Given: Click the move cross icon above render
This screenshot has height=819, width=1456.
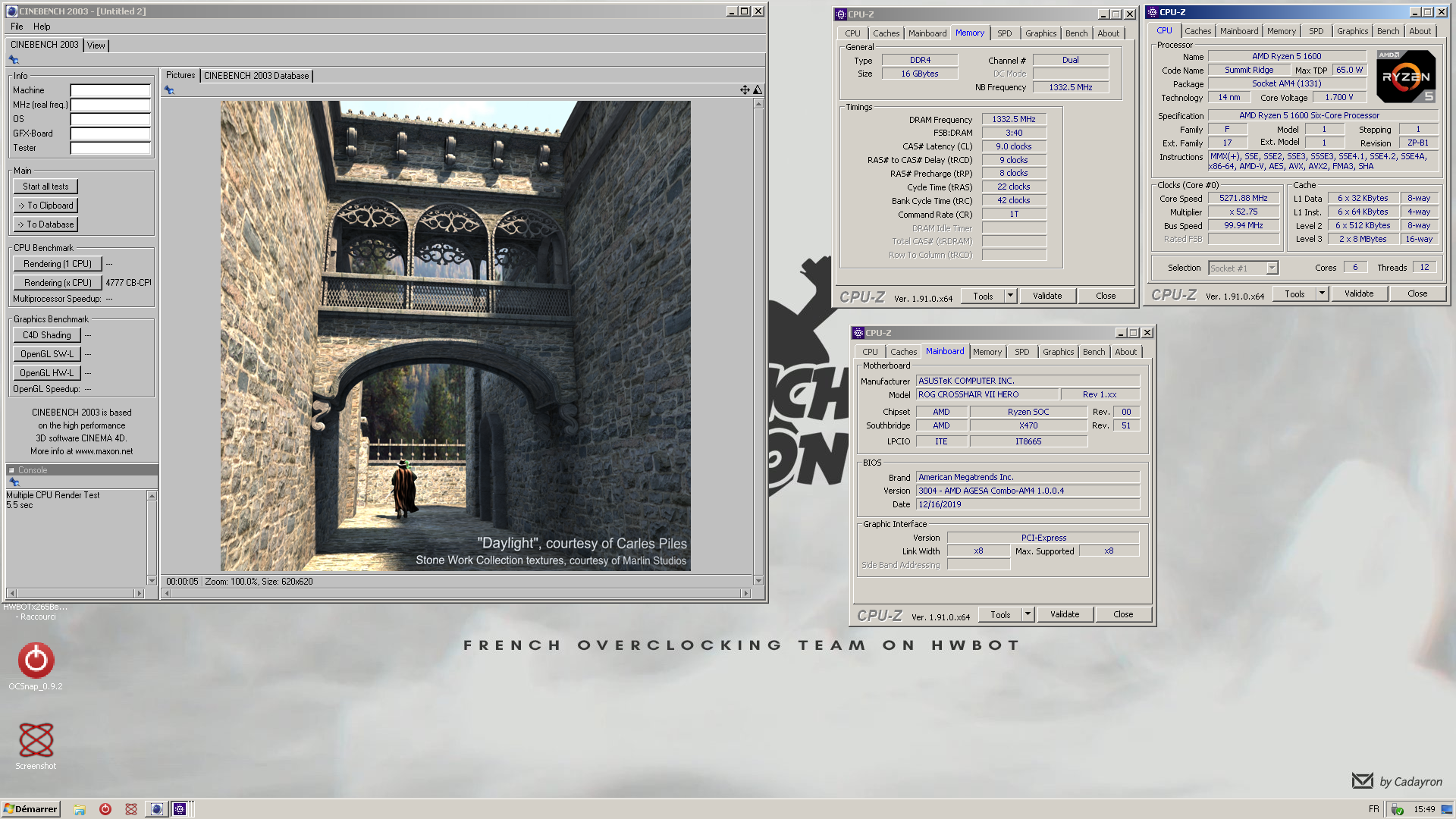Looking at the screenshot, I should tap(745, 90).
